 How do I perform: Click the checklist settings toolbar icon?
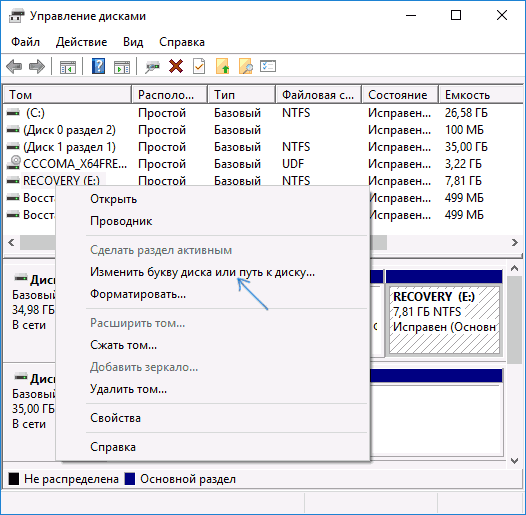coord(268,66)
